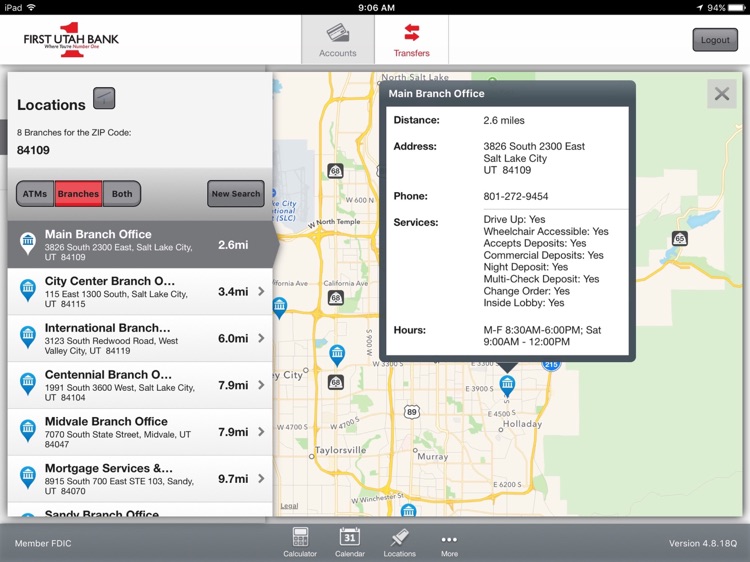
Task: Click Centennial Branch list row name
Action: pyautogui.click(x=108, y=375)
